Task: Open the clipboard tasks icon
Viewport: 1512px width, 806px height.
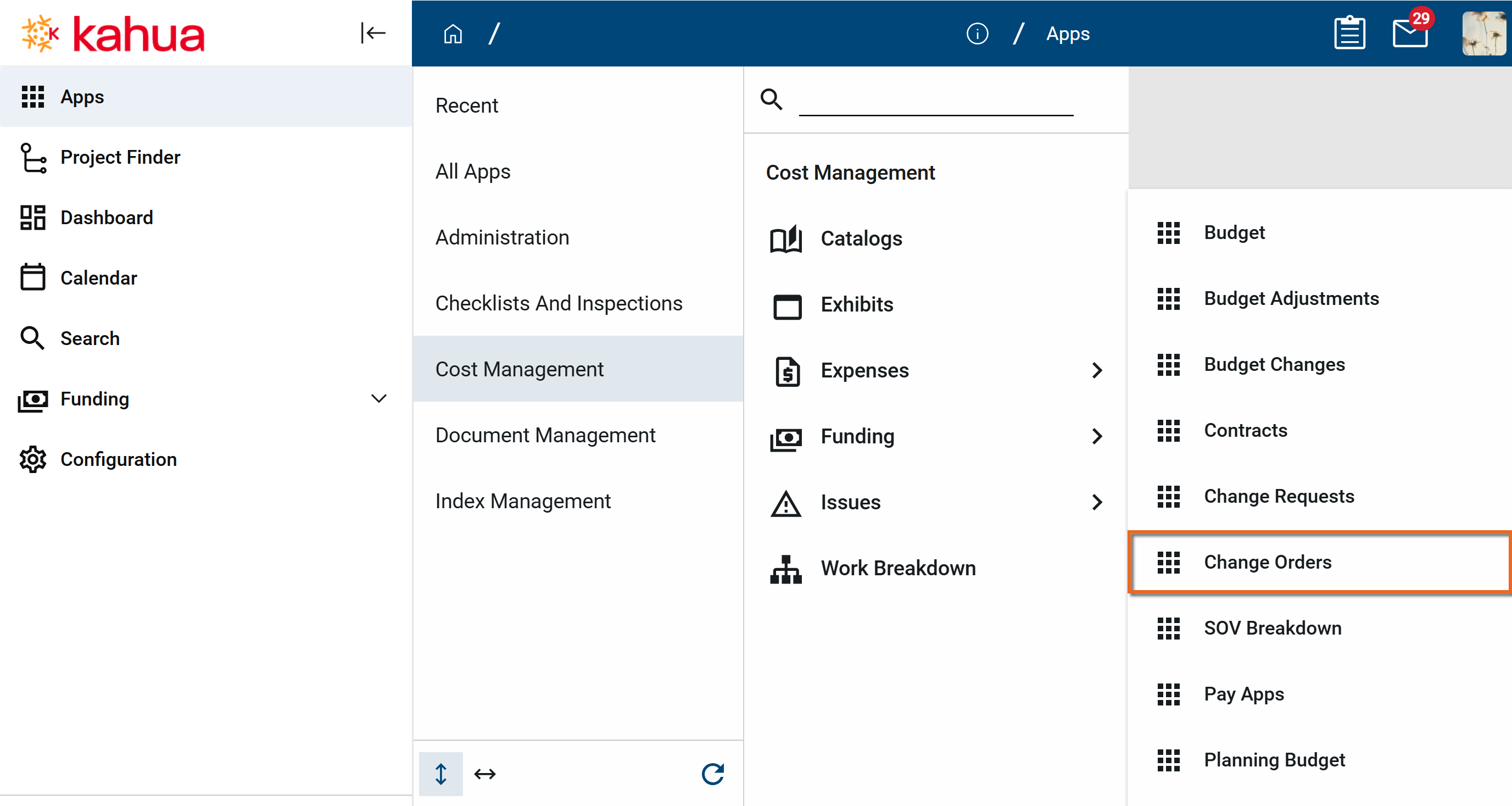Action: [1349, 34]
